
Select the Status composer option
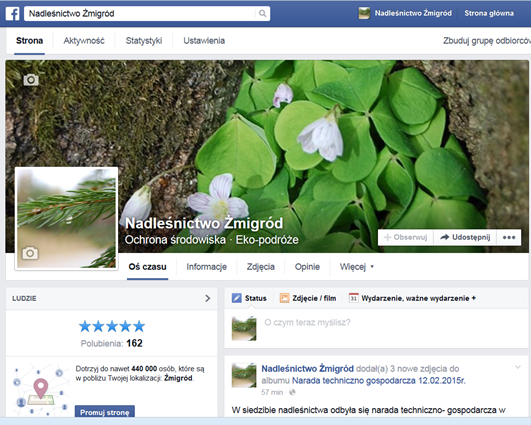pyautogui.click(x=249, y=298)
